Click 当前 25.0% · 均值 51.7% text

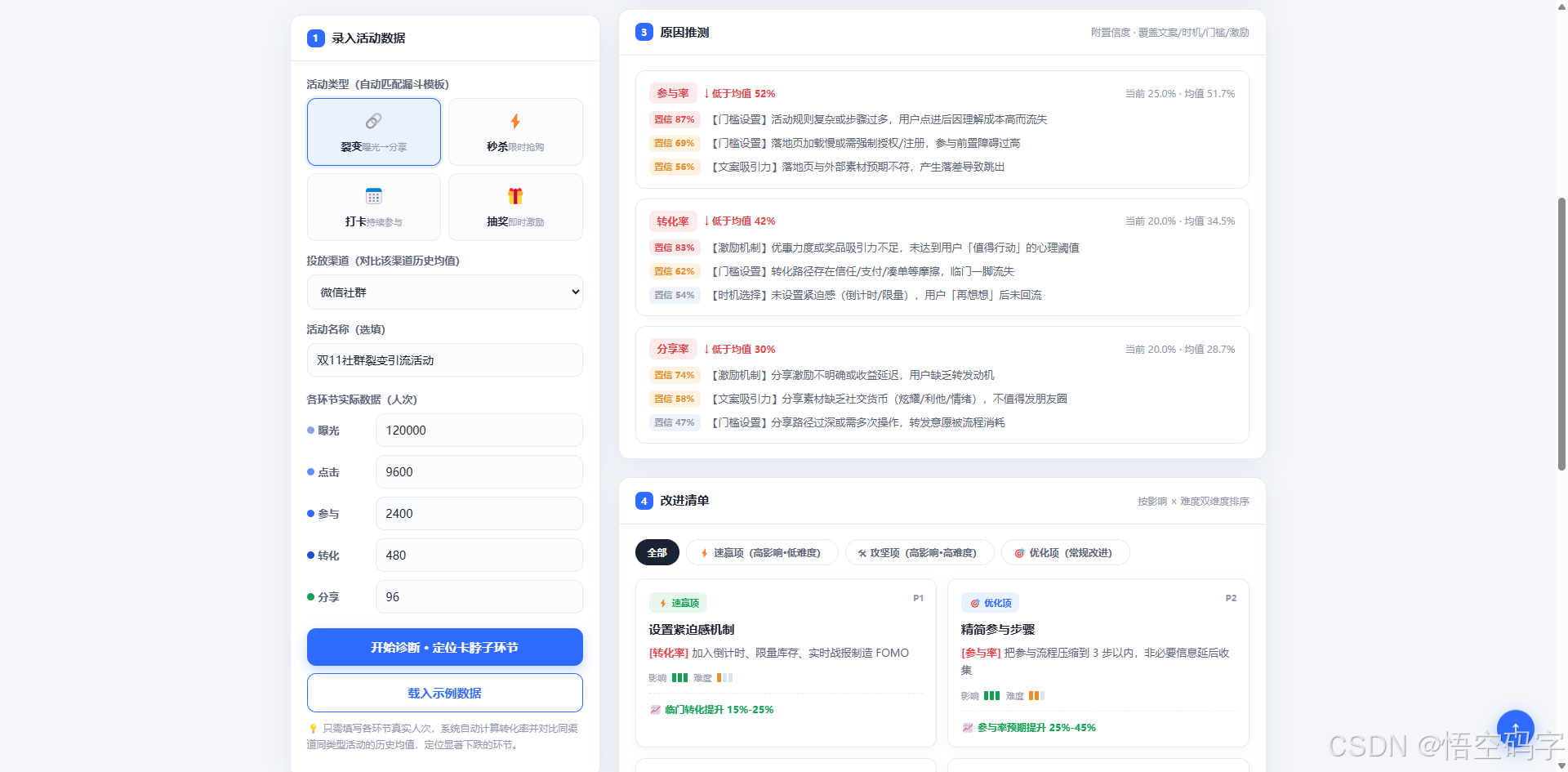pyautogui.click(x=1180, y=94)
